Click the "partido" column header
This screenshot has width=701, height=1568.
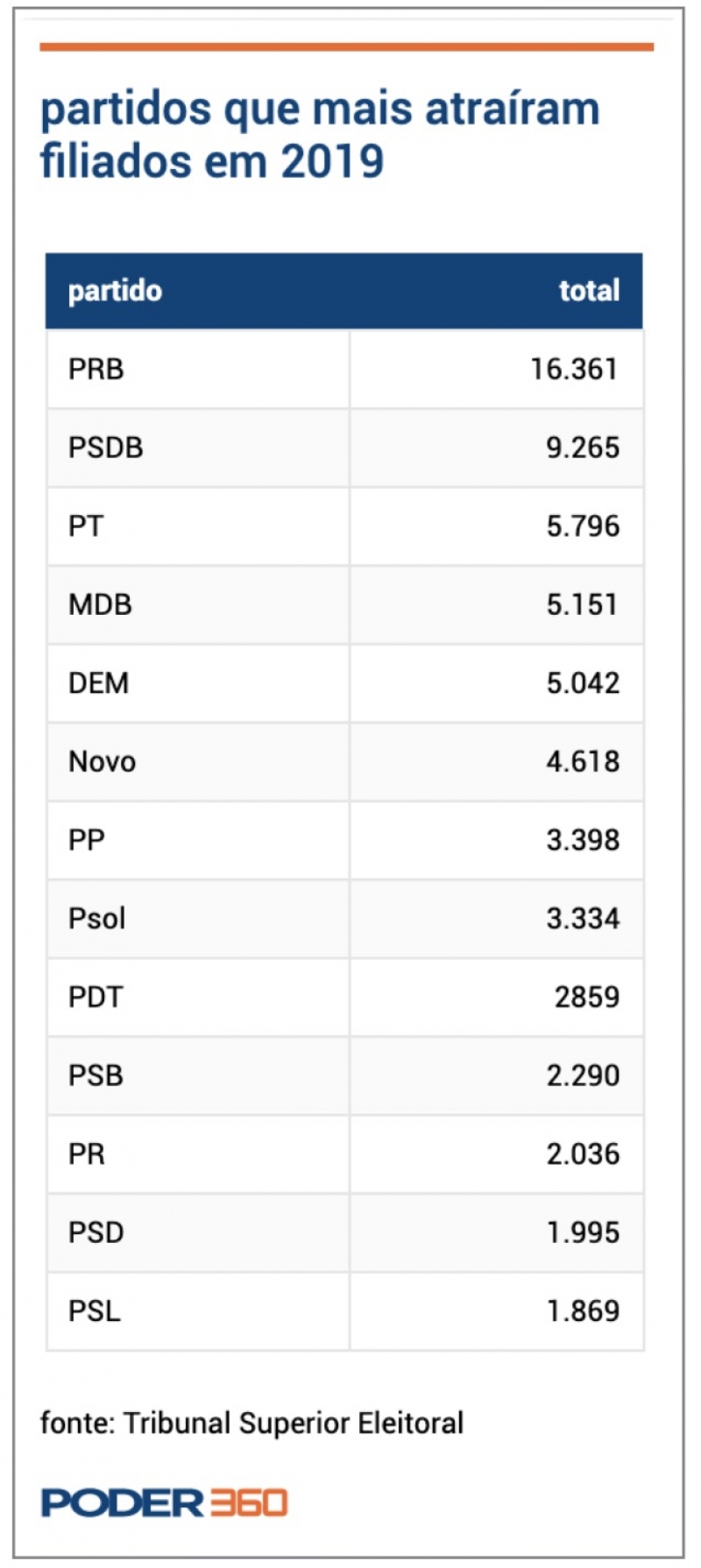(115, 291)
